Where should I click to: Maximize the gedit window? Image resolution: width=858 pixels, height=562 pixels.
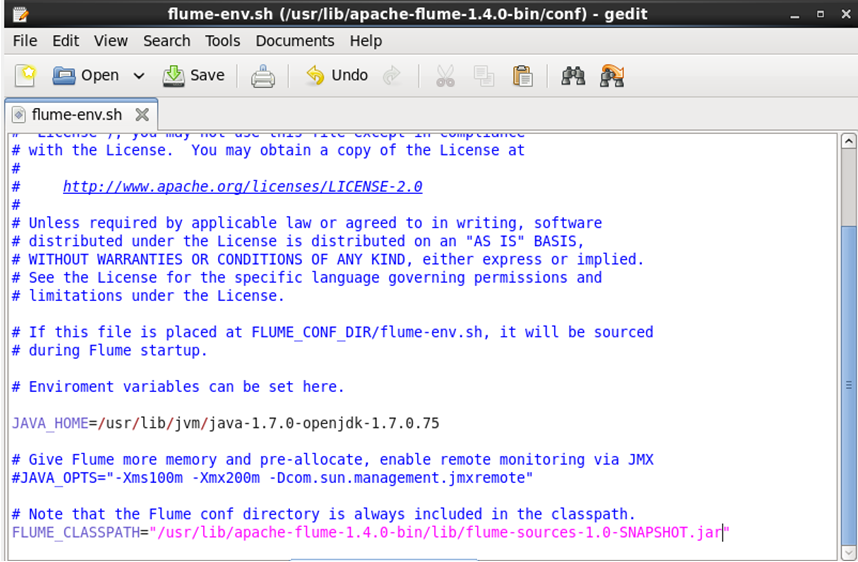[820, 14]
